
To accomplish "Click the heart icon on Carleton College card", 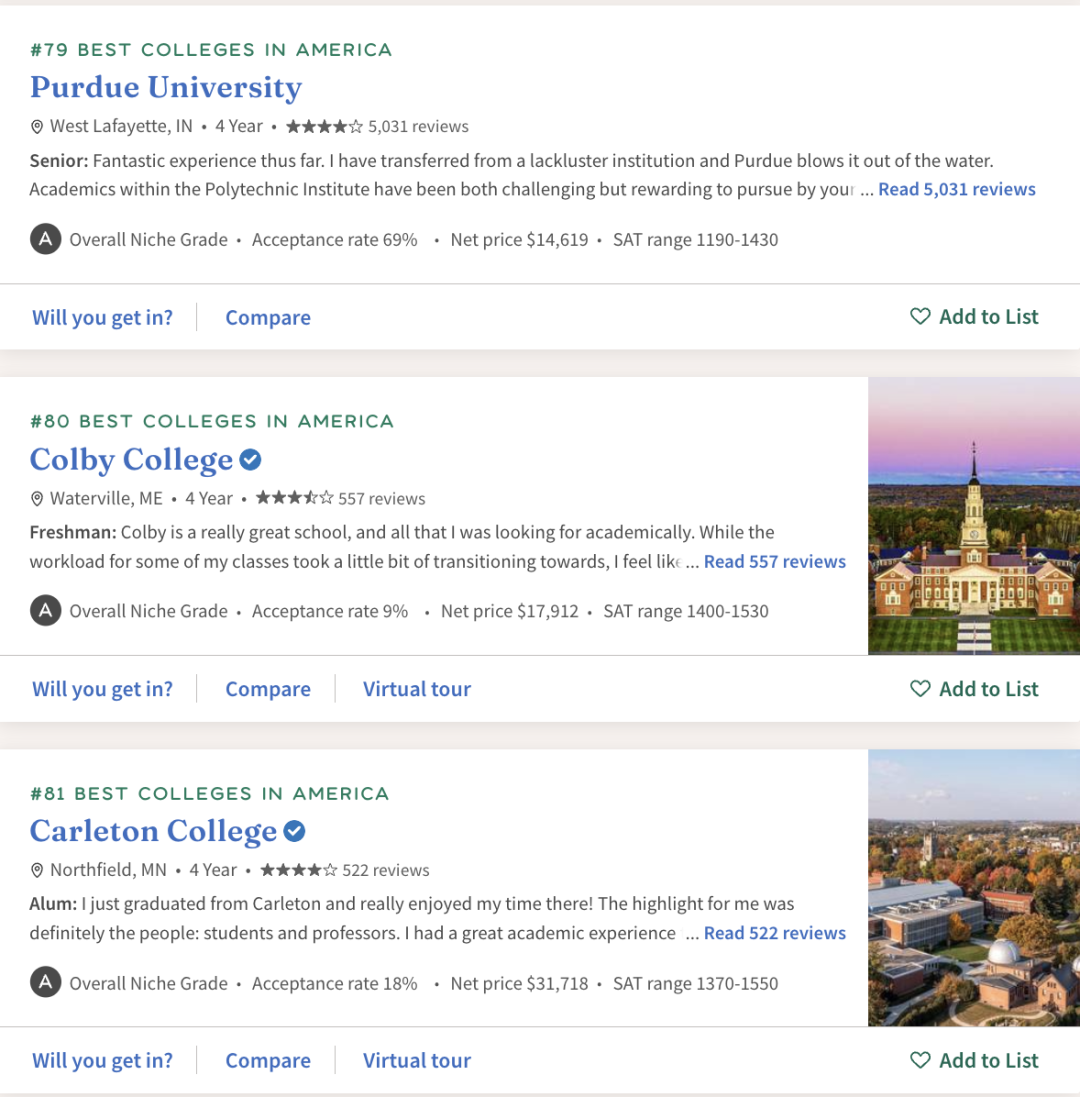I will pyautogui.click(x=920, y=1060).
